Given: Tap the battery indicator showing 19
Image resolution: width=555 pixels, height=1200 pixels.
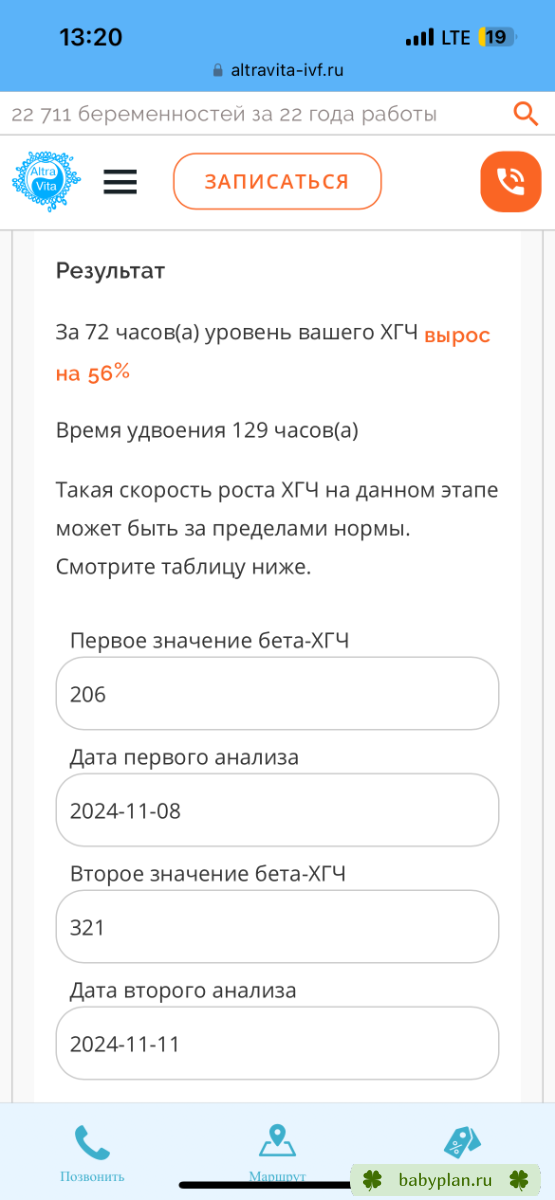Looking at the screenshot, I should coord(497,38).
